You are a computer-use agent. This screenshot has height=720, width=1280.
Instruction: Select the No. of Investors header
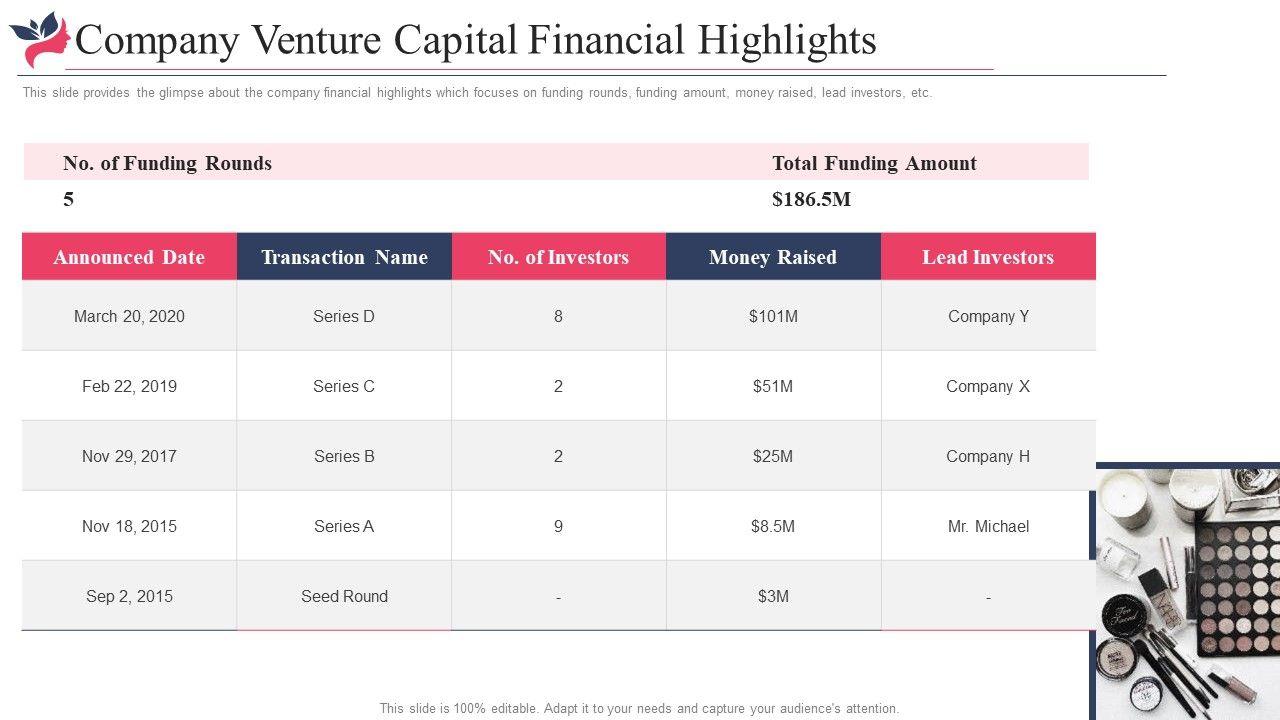point(558,257)
